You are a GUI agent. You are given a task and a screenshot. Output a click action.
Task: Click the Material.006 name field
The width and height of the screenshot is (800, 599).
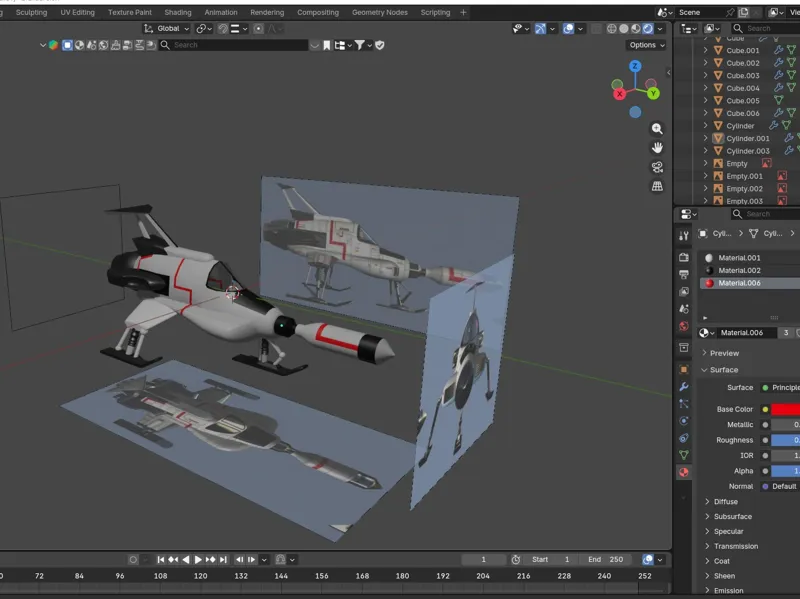(746, 333)
